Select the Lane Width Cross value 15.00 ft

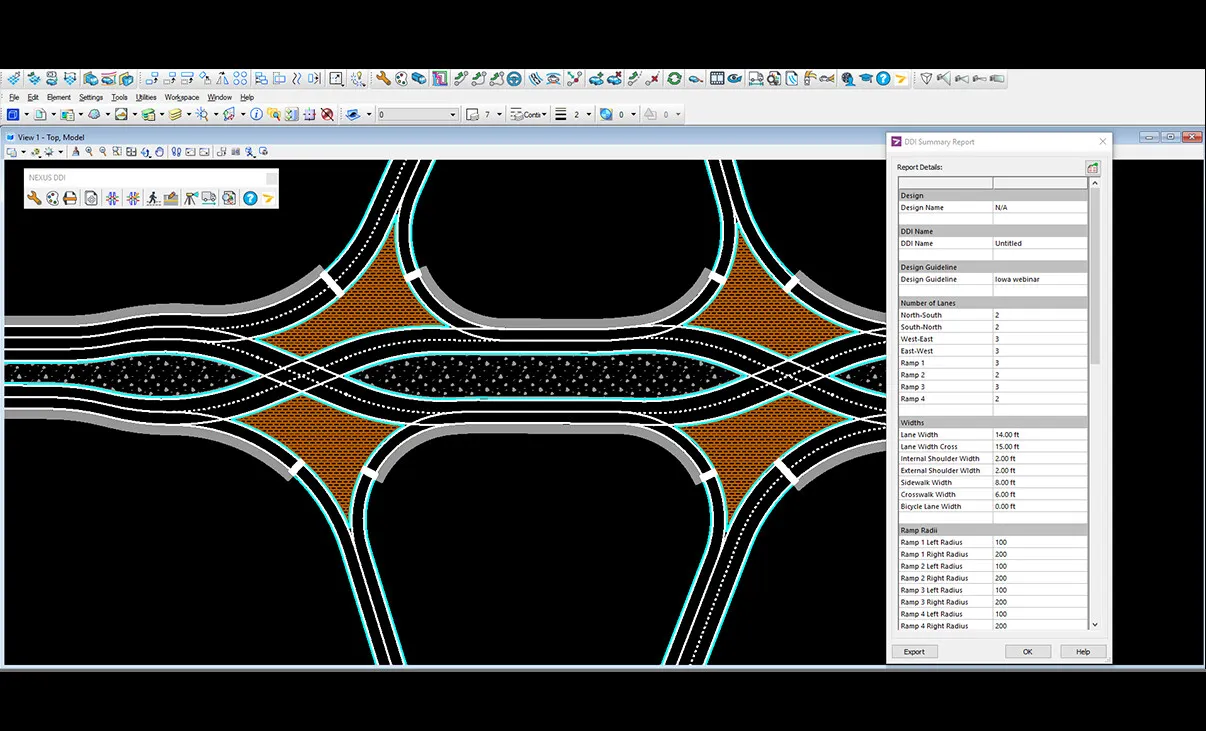pos(1040,447)
